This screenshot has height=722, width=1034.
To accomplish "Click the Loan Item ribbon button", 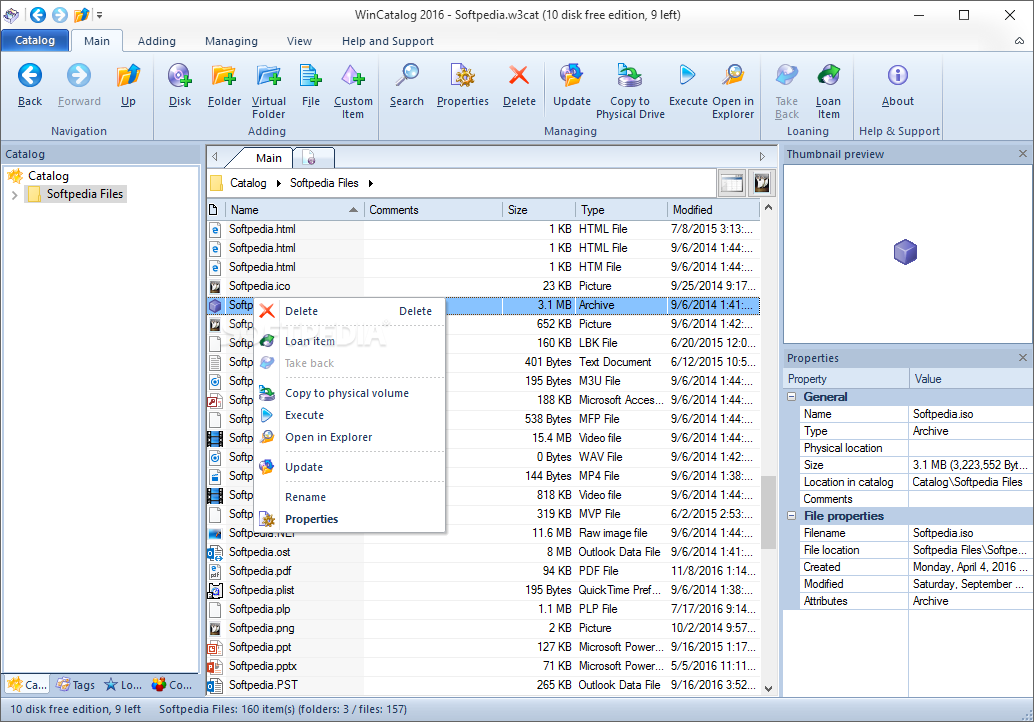I will pos(828,91).
